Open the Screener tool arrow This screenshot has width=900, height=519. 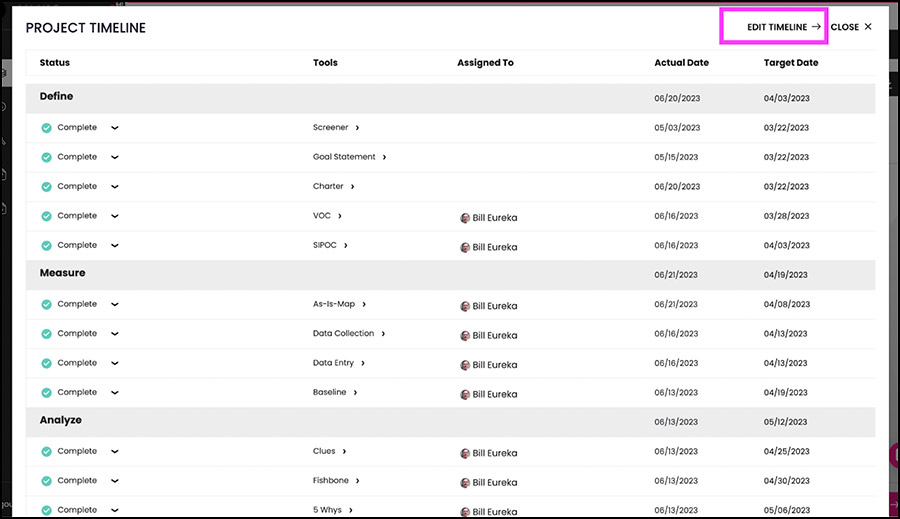[x=357, y=127]
